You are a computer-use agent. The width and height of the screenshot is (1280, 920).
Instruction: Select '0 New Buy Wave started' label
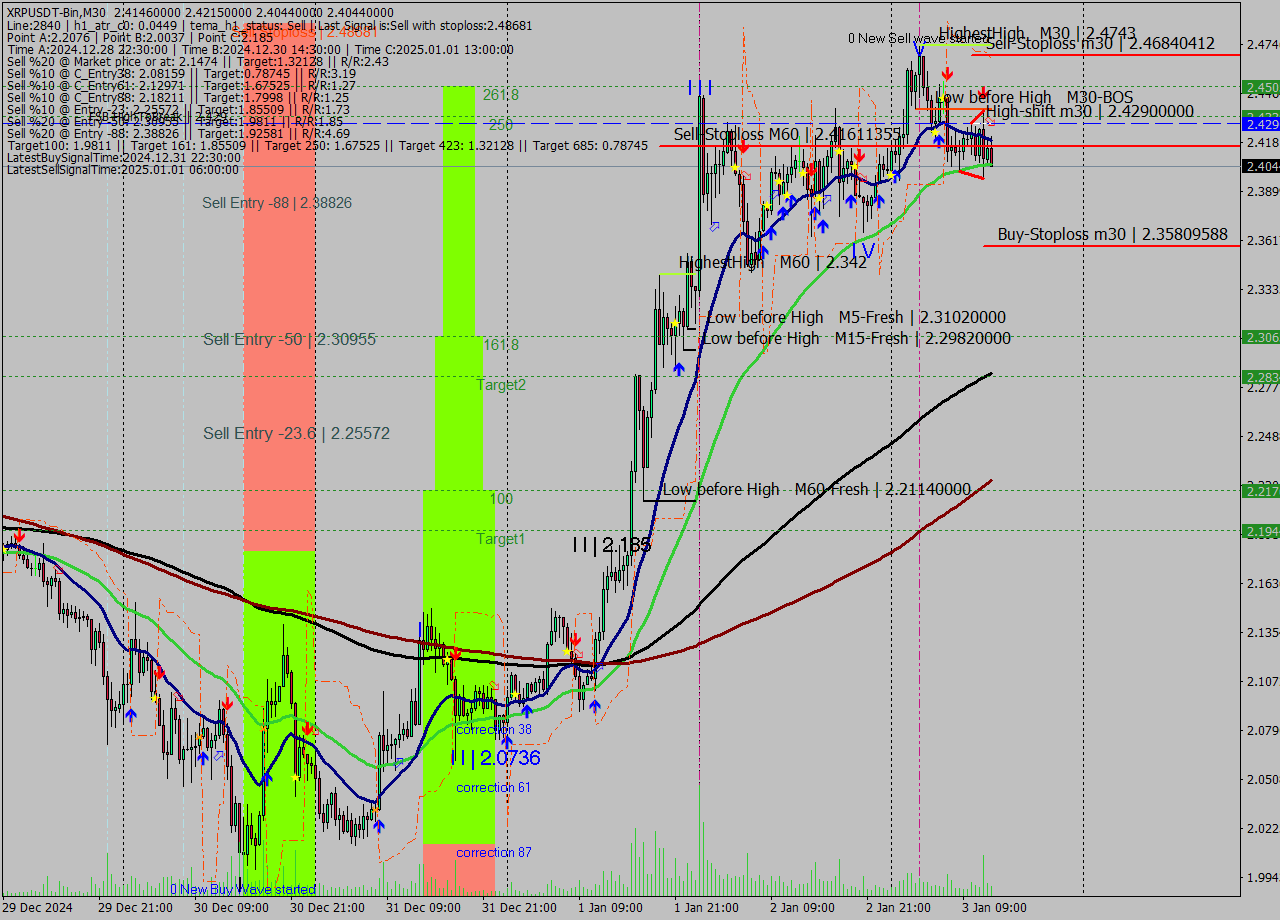pyautogui.click(x=242, y=889)
